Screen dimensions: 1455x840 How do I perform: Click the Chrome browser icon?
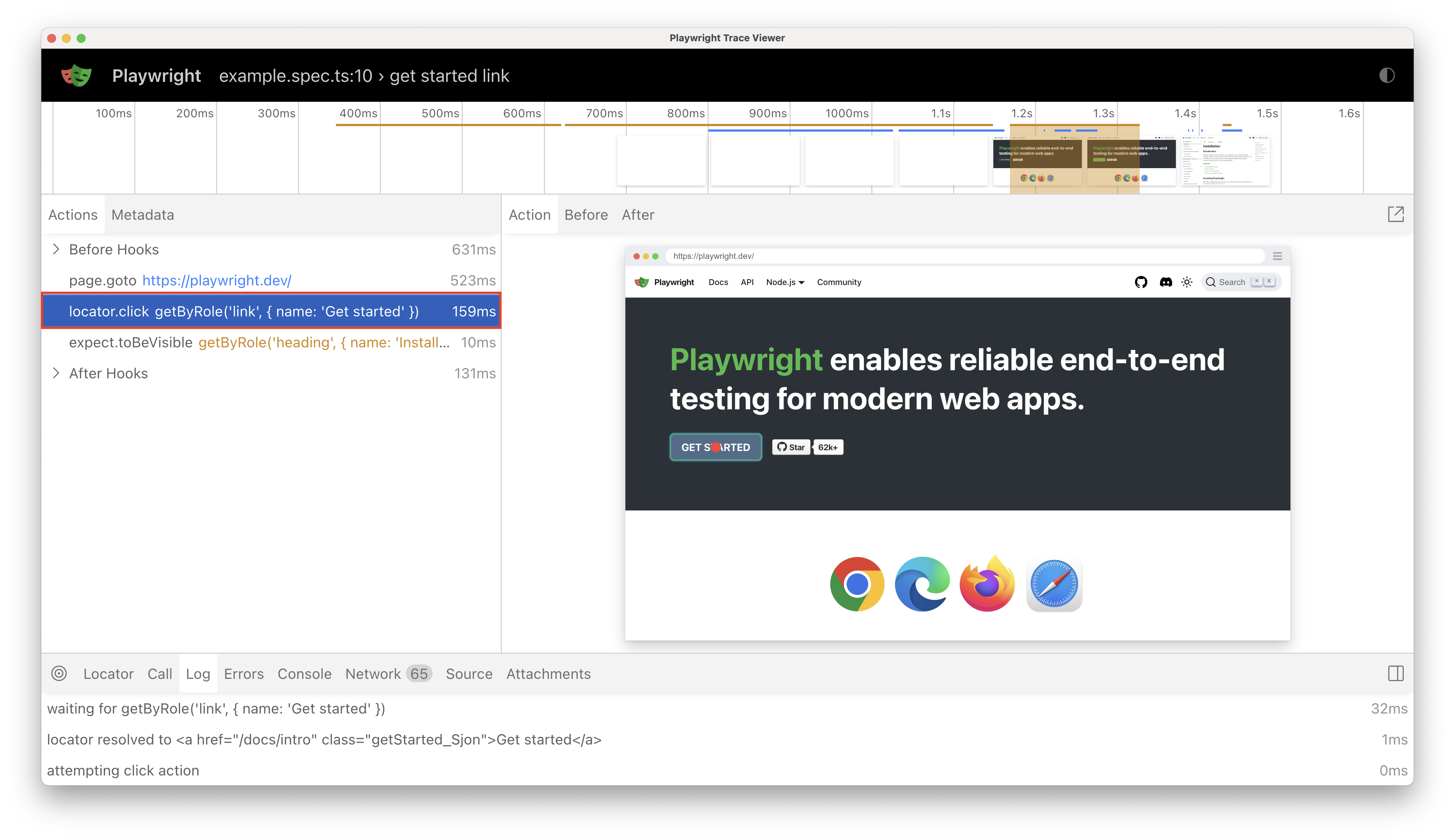coord(857,584)
